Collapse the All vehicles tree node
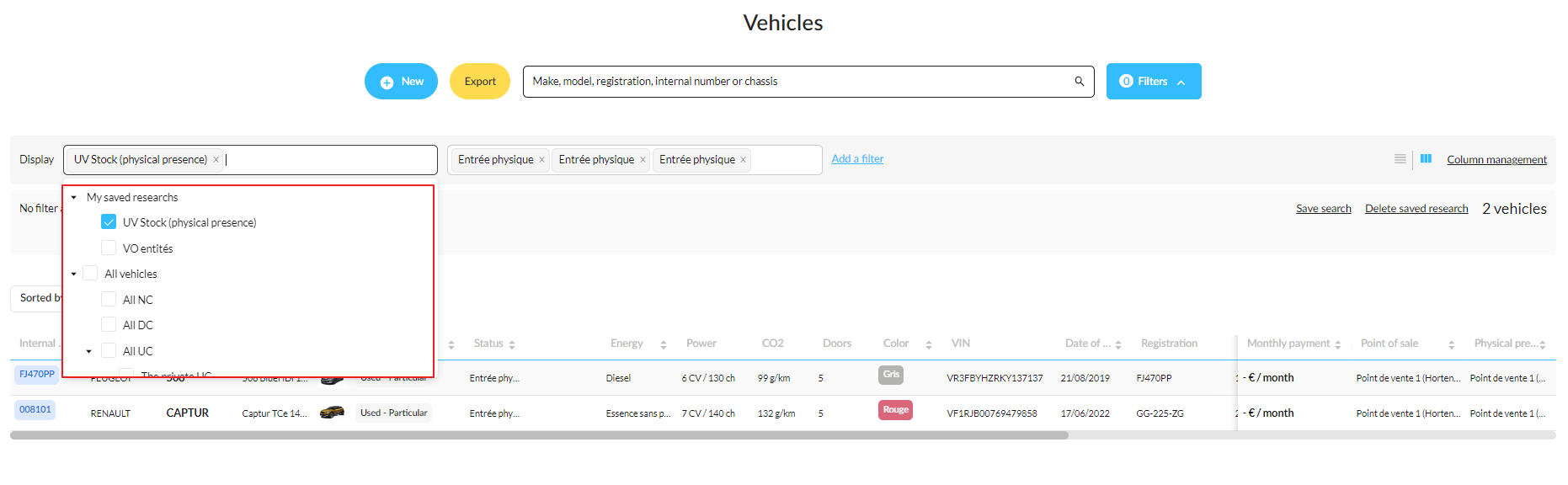Image resolution: width=1568 pixels, height=485 pixels. point(74,274)
